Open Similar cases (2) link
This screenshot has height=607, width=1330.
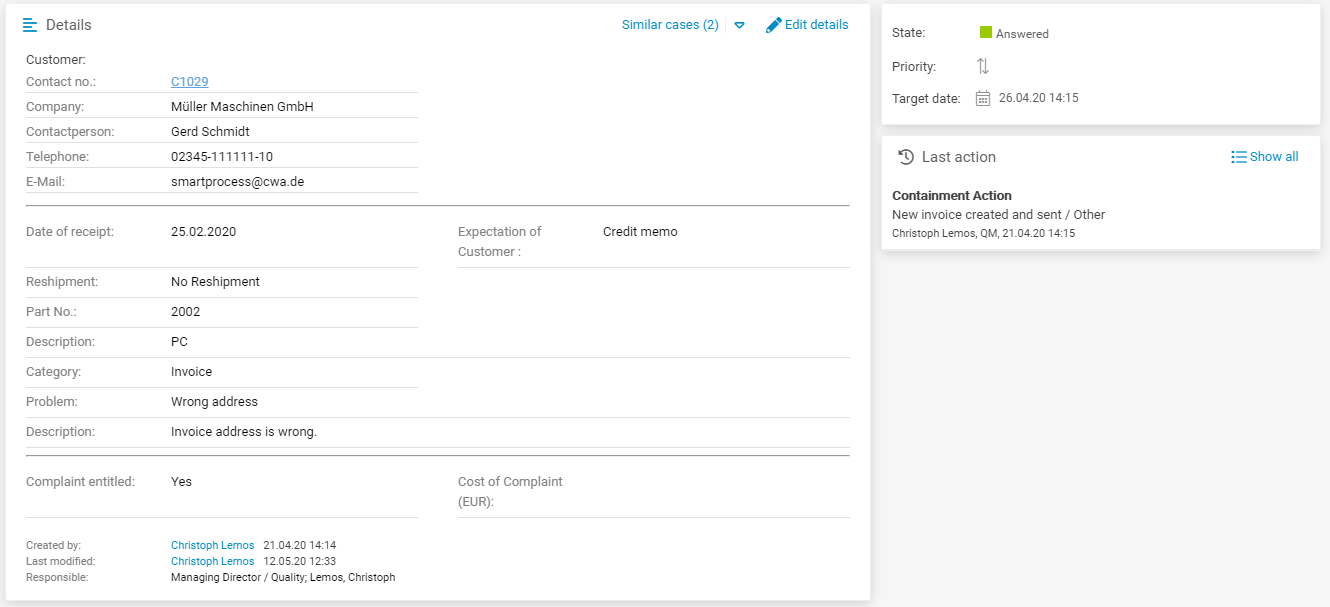pos(670,25)
